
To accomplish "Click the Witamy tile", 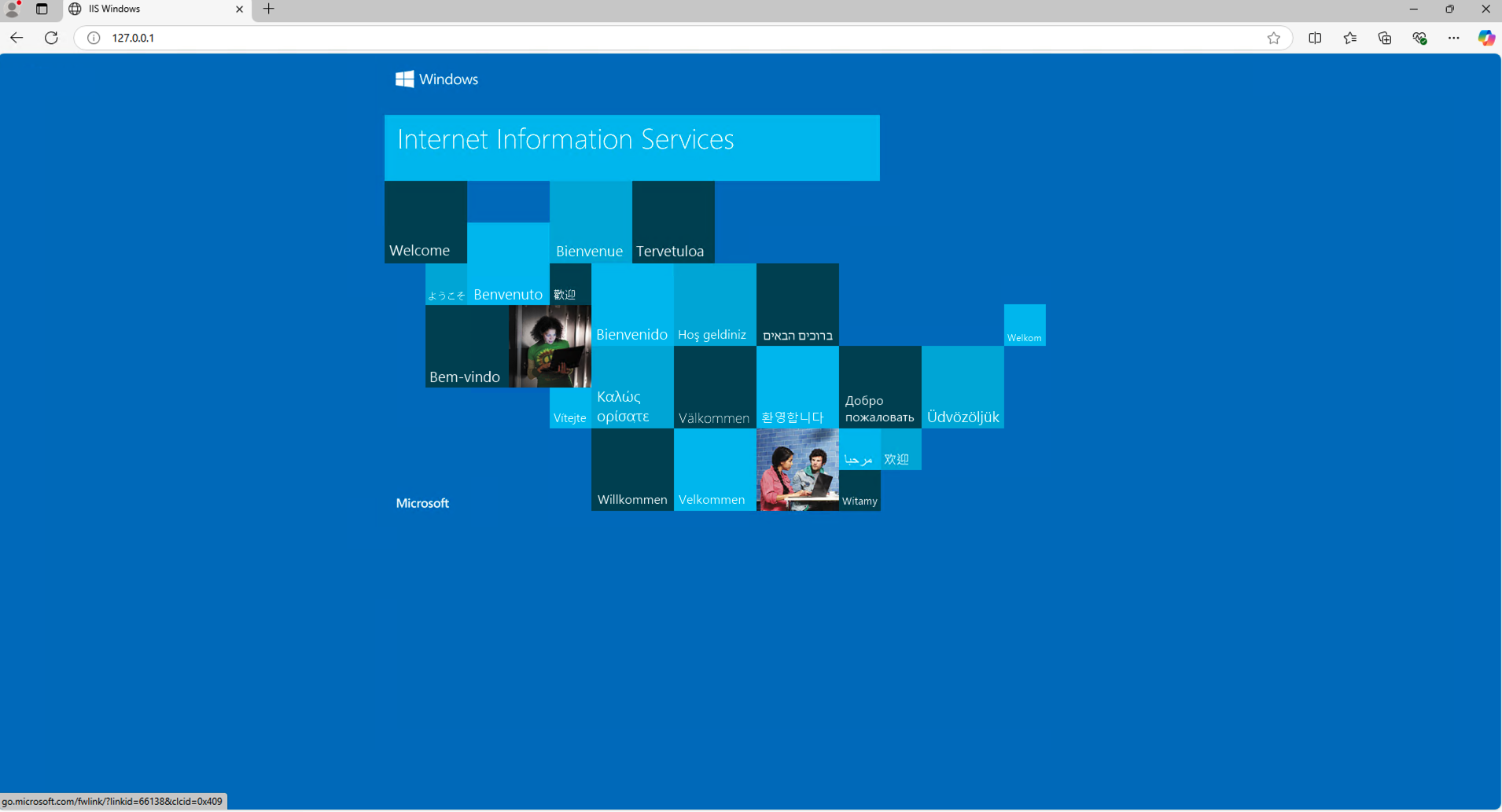I will (x=860, y=491).
